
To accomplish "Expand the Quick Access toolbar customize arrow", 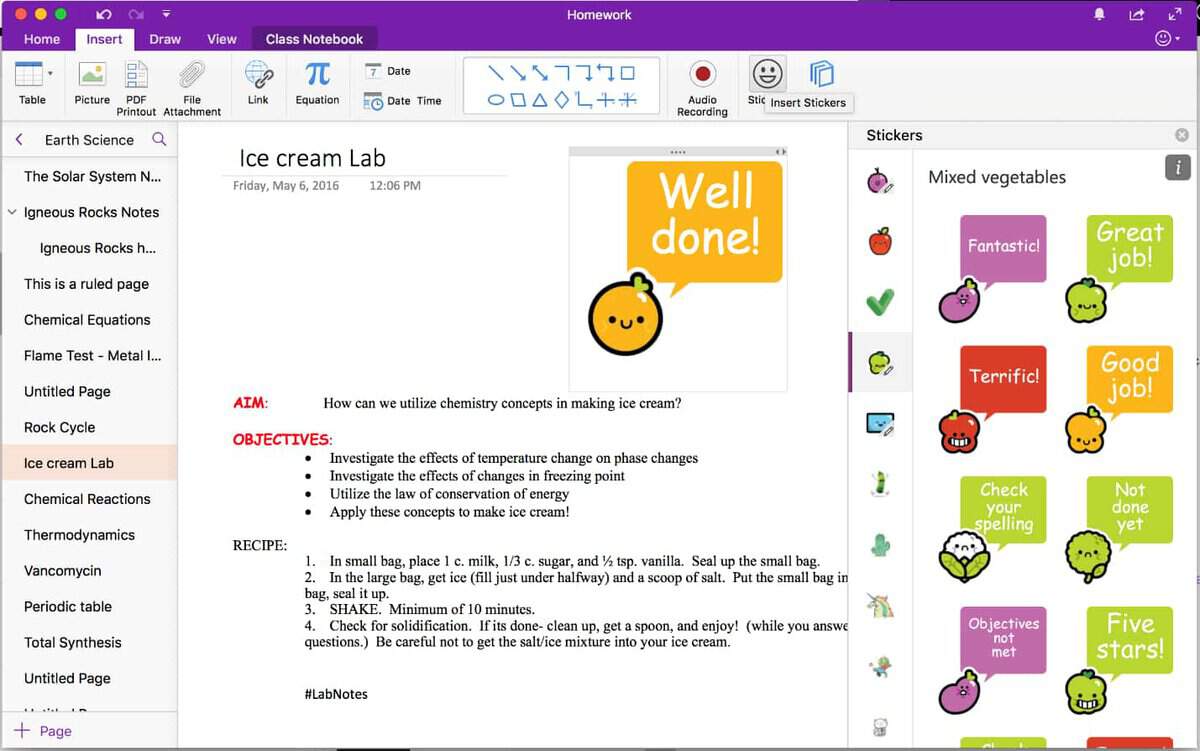I will 166,14.
